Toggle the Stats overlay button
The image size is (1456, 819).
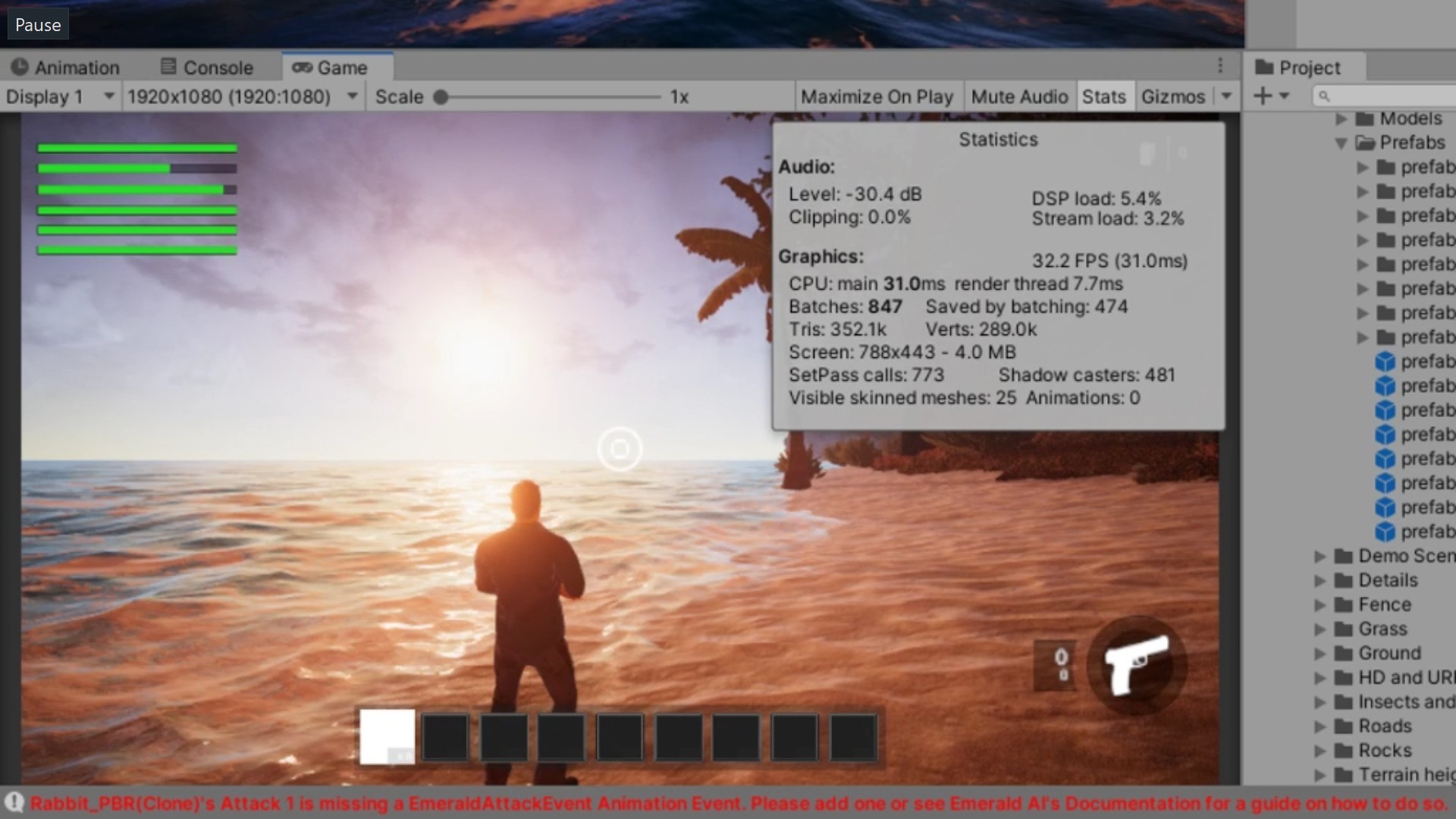pyautogui.click(x=1104, y=97)
